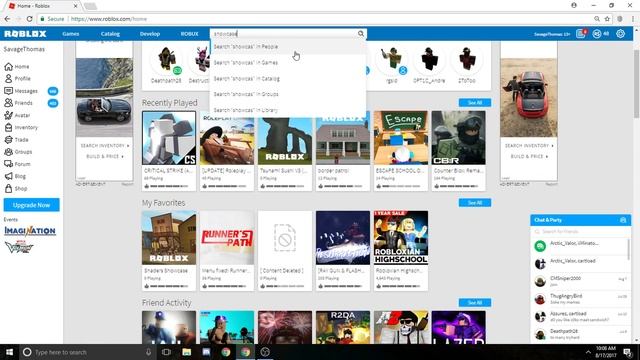Select Search "showcas" in Catalog suggestion
Viewport: 640px width, 360px height.
pos(288,78)
